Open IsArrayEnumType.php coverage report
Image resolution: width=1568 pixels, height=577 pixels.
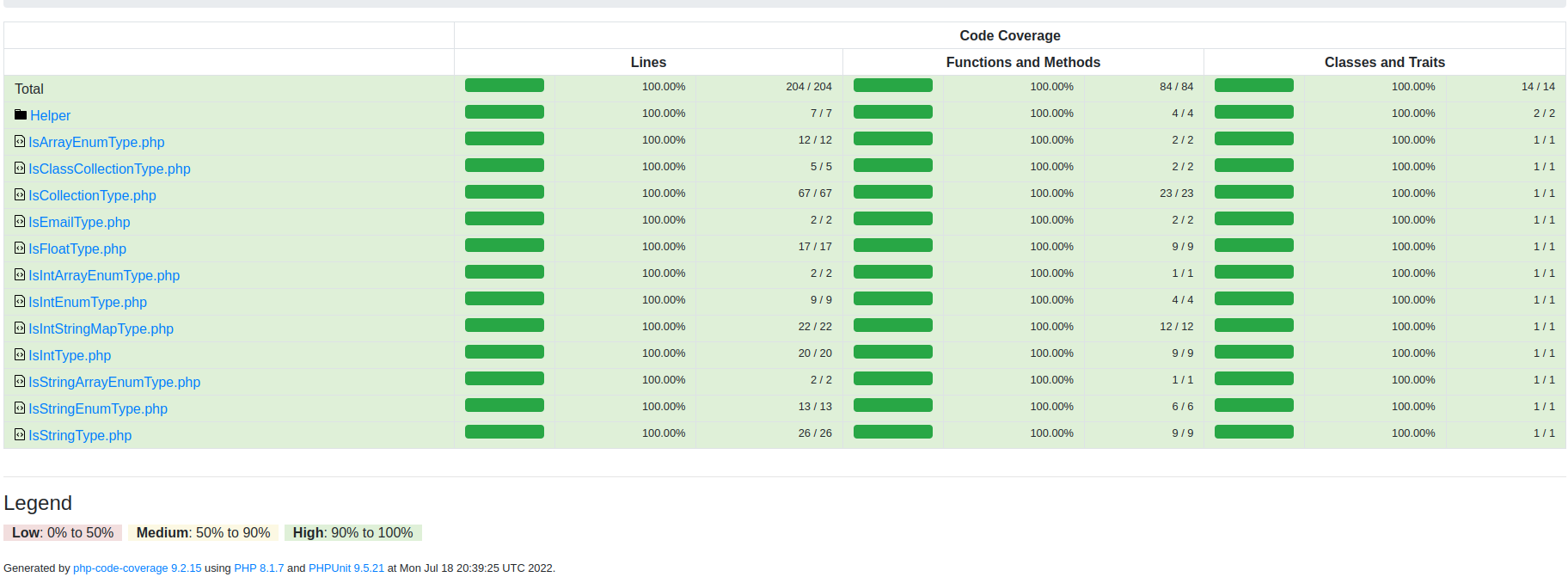(96, 142)
